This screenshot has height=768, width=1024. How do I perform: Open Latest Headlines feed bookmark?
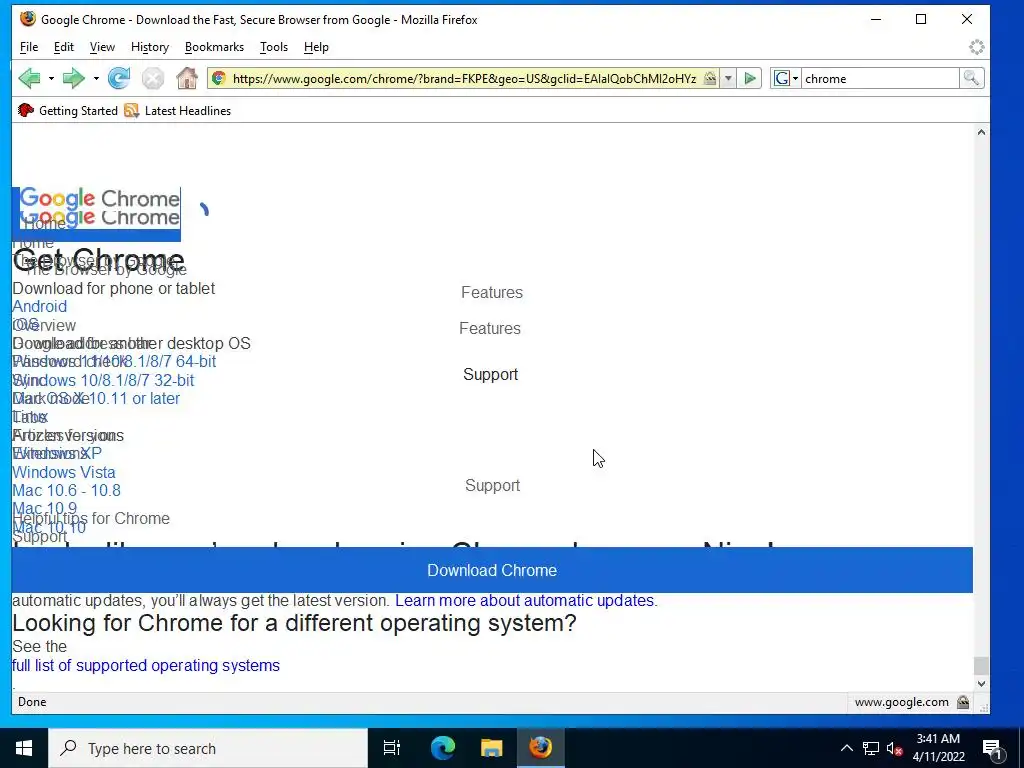[x=178, y=110]
